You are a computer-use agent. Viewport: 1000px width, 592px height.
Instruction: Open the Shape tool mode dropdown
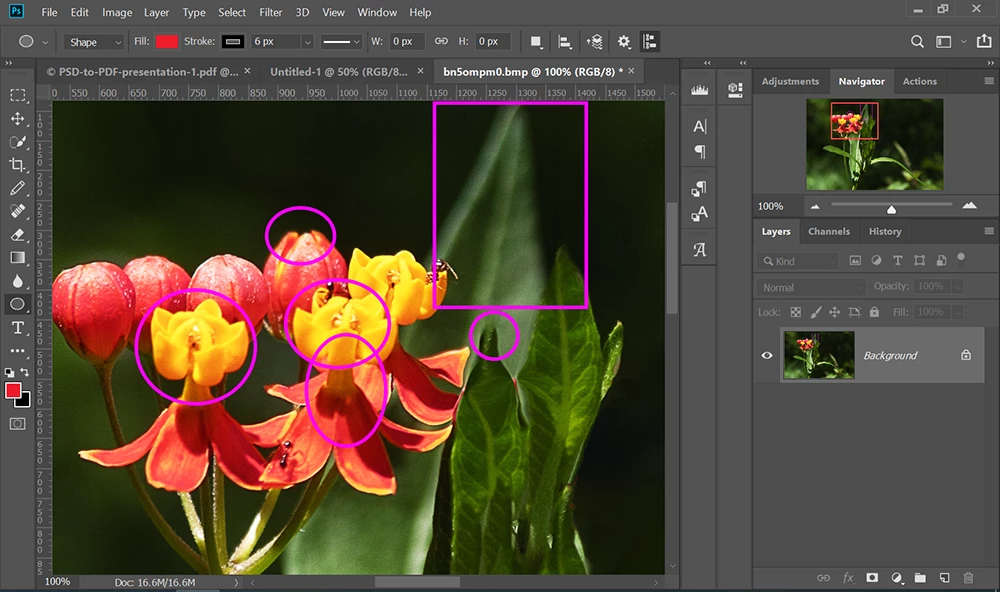click(x=95, y=42)
